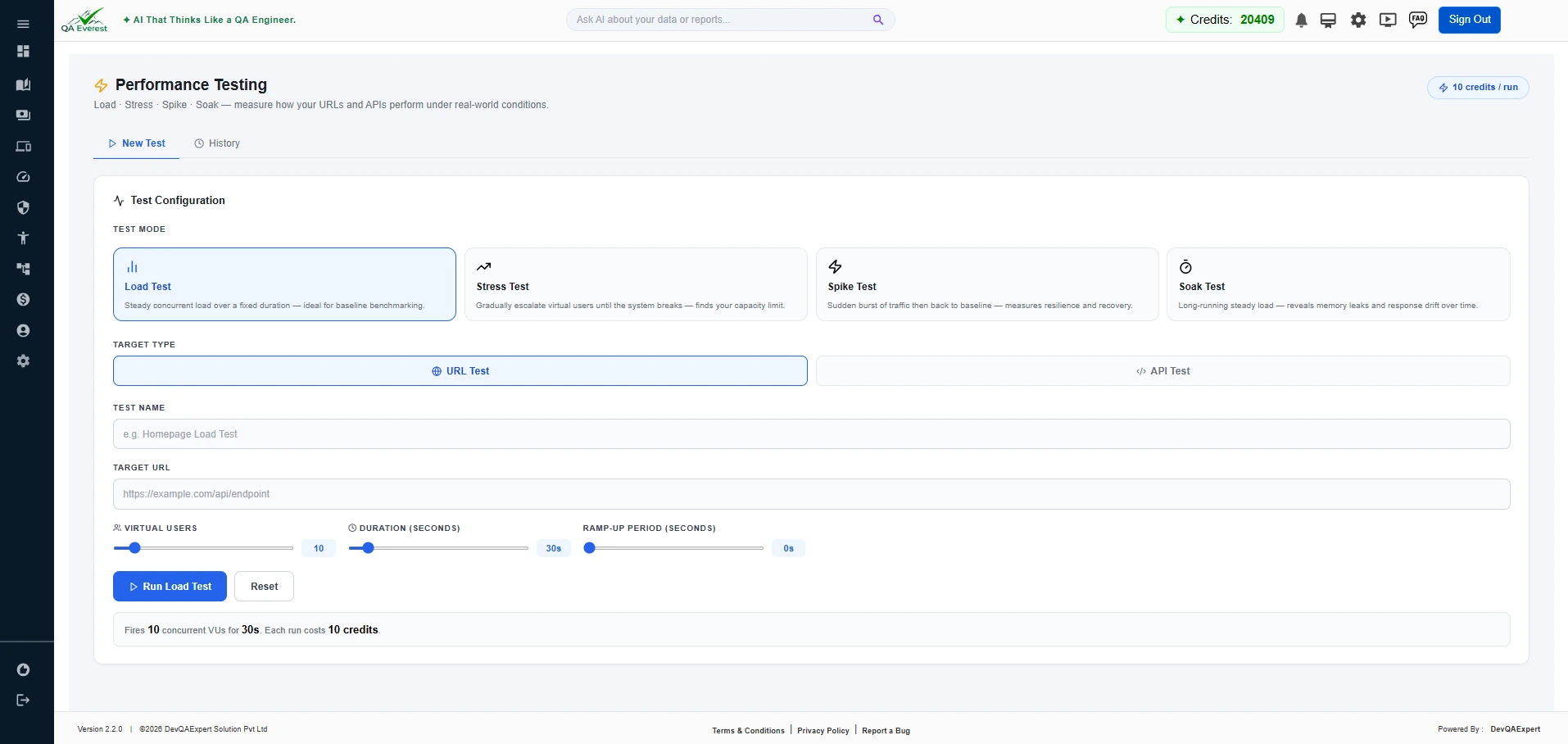1568x744 pixels.
Task: Click the Sign Out button
Action: point(1470,20)
